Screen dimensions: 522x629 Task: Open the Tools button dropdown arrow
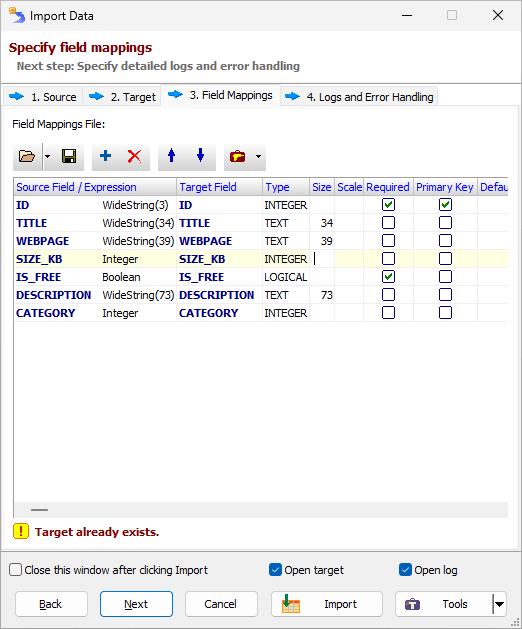click(x=500, y=604)
